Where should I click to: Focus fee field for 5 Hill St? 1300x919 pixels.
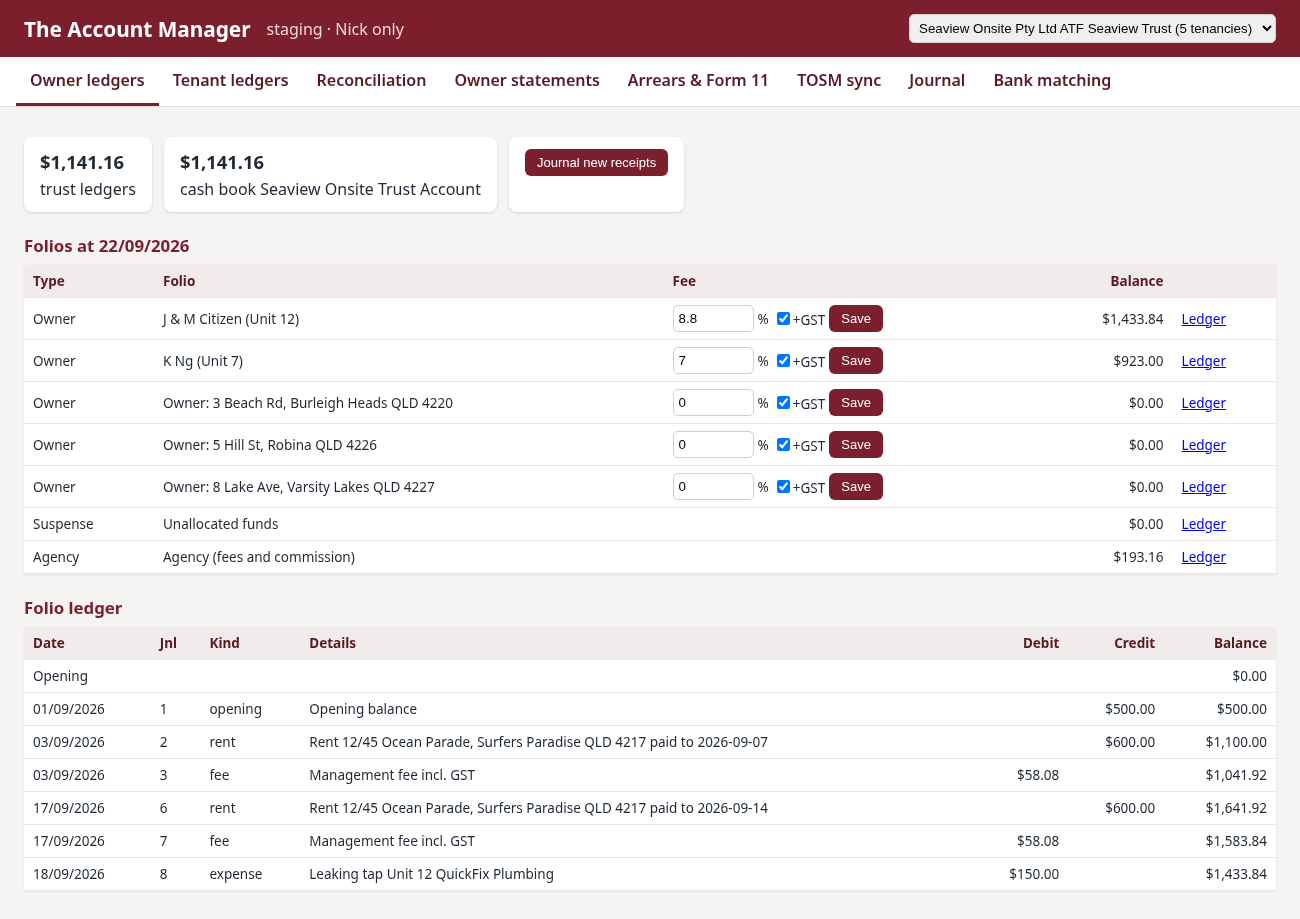pos(713,445)
